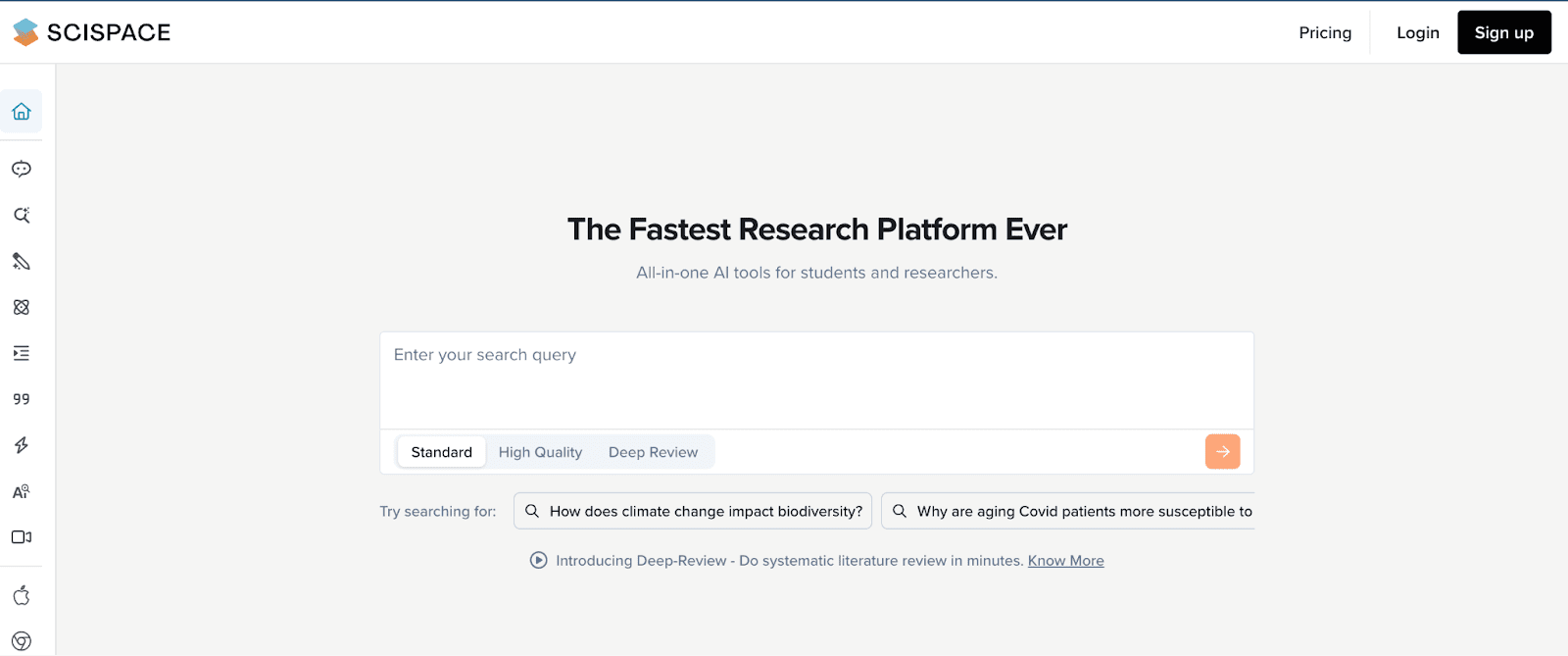Select the magnifier literature search sidebar icon
The image size is (1568, 656).
click(x=22, y=215)
